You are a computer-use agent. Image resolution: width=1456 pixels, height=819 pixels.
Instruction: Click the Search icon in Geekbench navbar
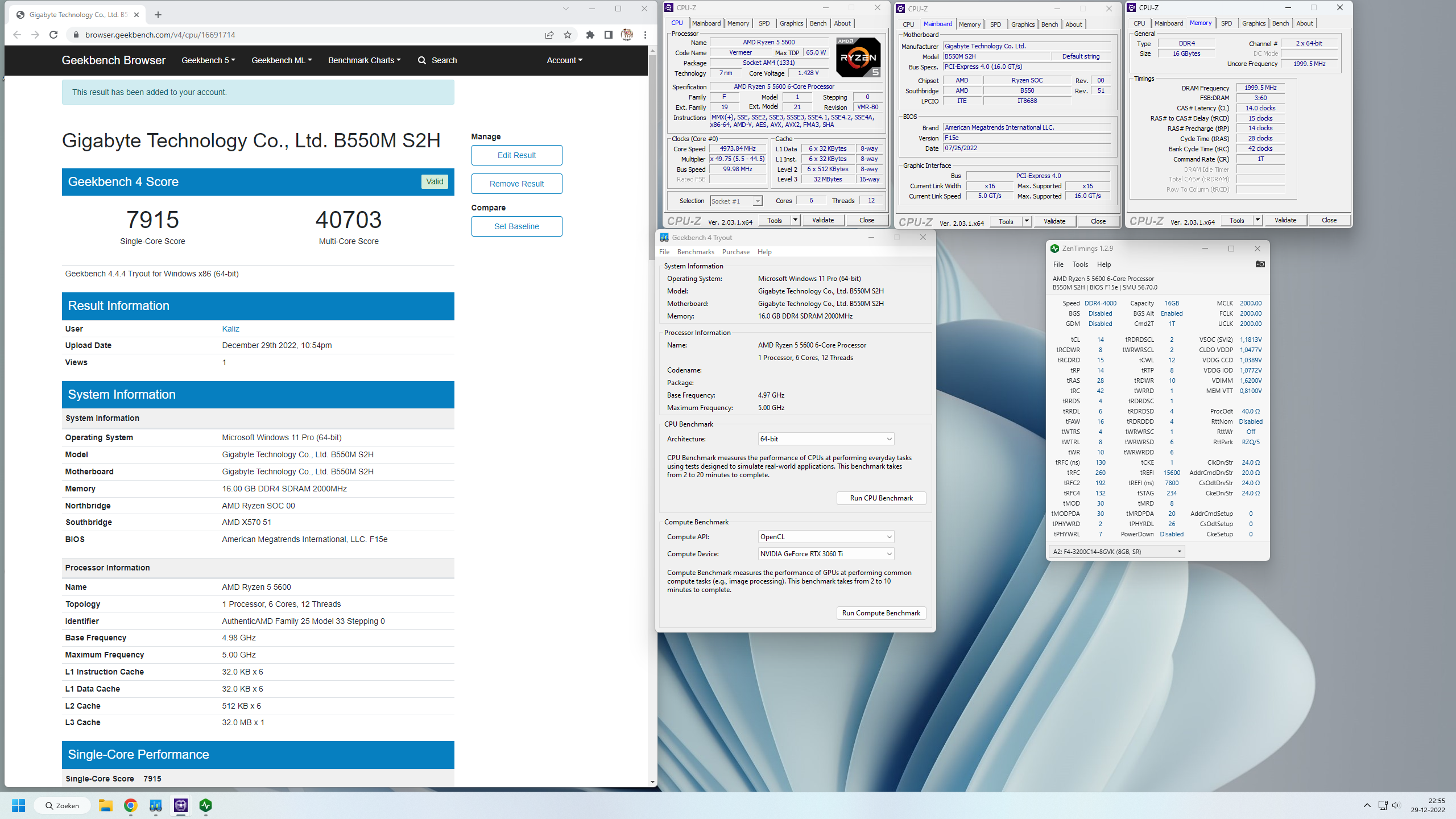click(x=421, y=60)
